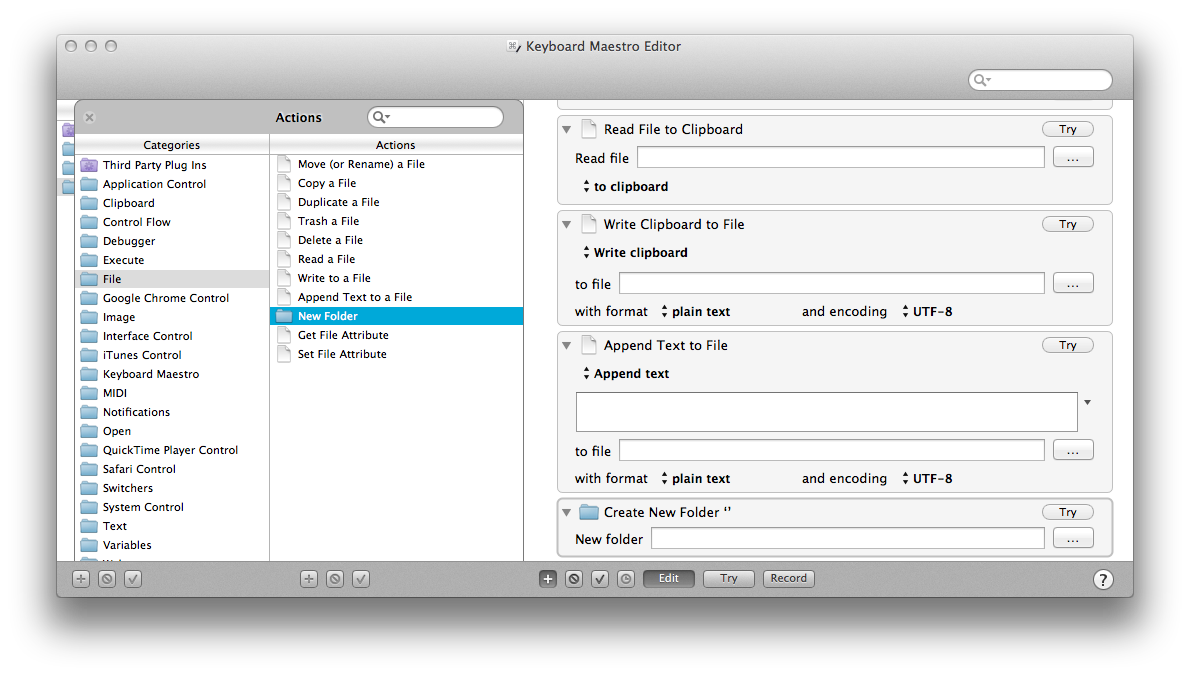The height and width of the screenshot is (676, 1190).
Task: Collapse the Append Text to File action
Action: [566, 345]
